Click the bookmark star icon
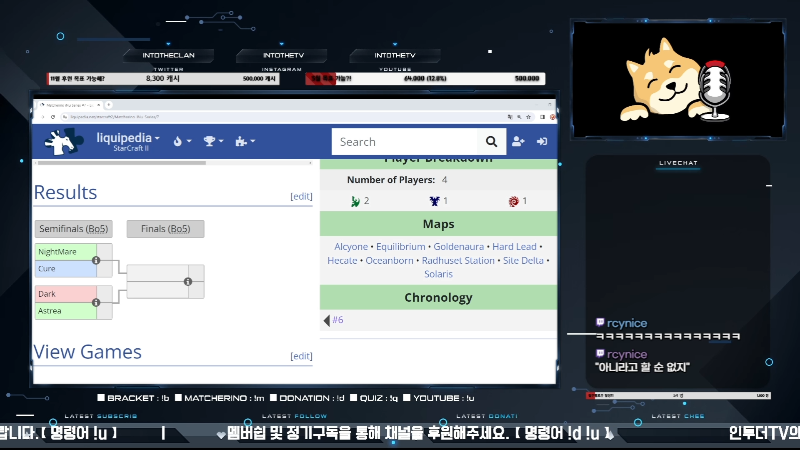This screenshot has height=450, width=800. tap(528, 117)
